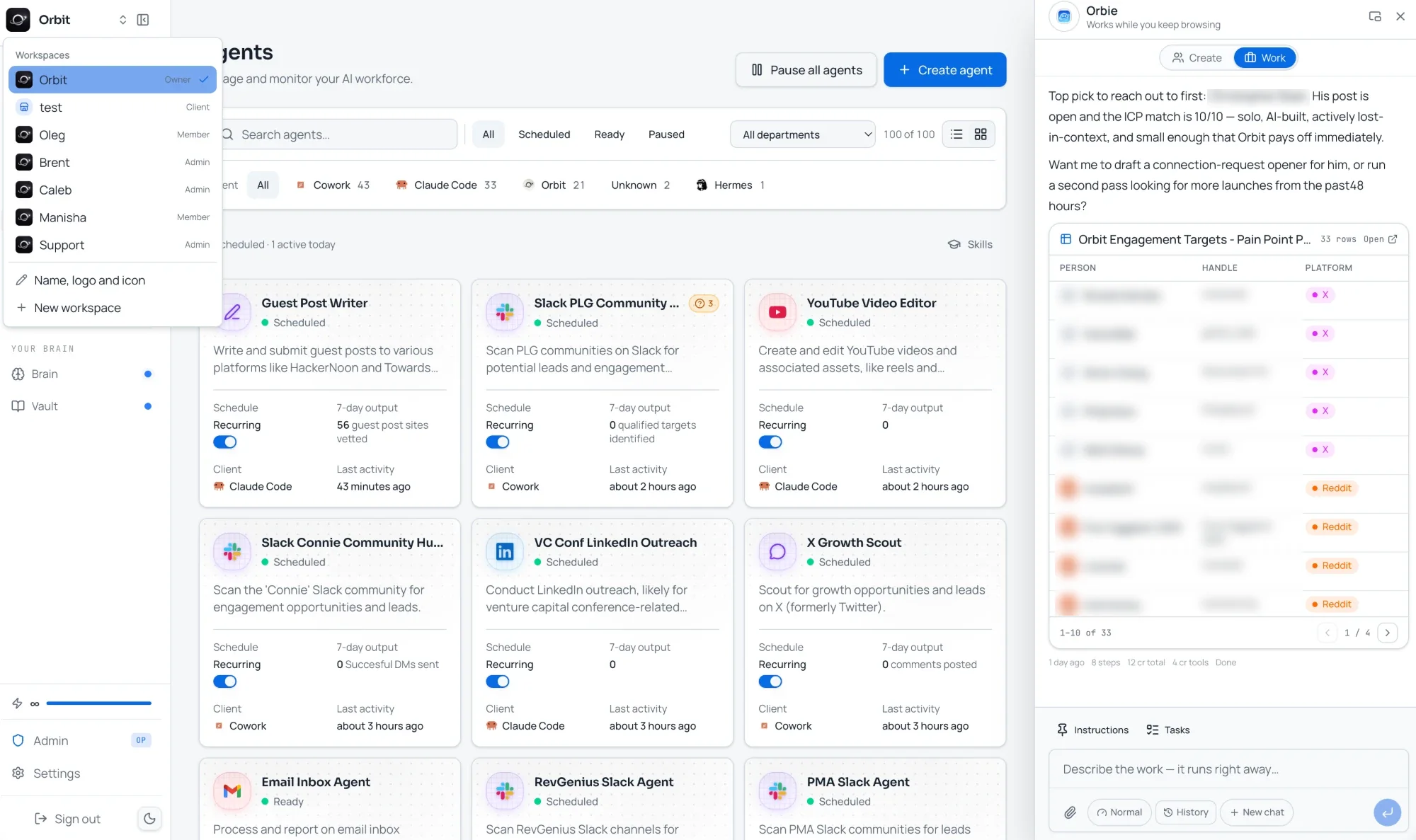Image resolution: width=1416 pixels, height=840 pixels.
Task: Open Guest Post Writer pen icon
Action: pyautogui.click(x=232, y=312)
